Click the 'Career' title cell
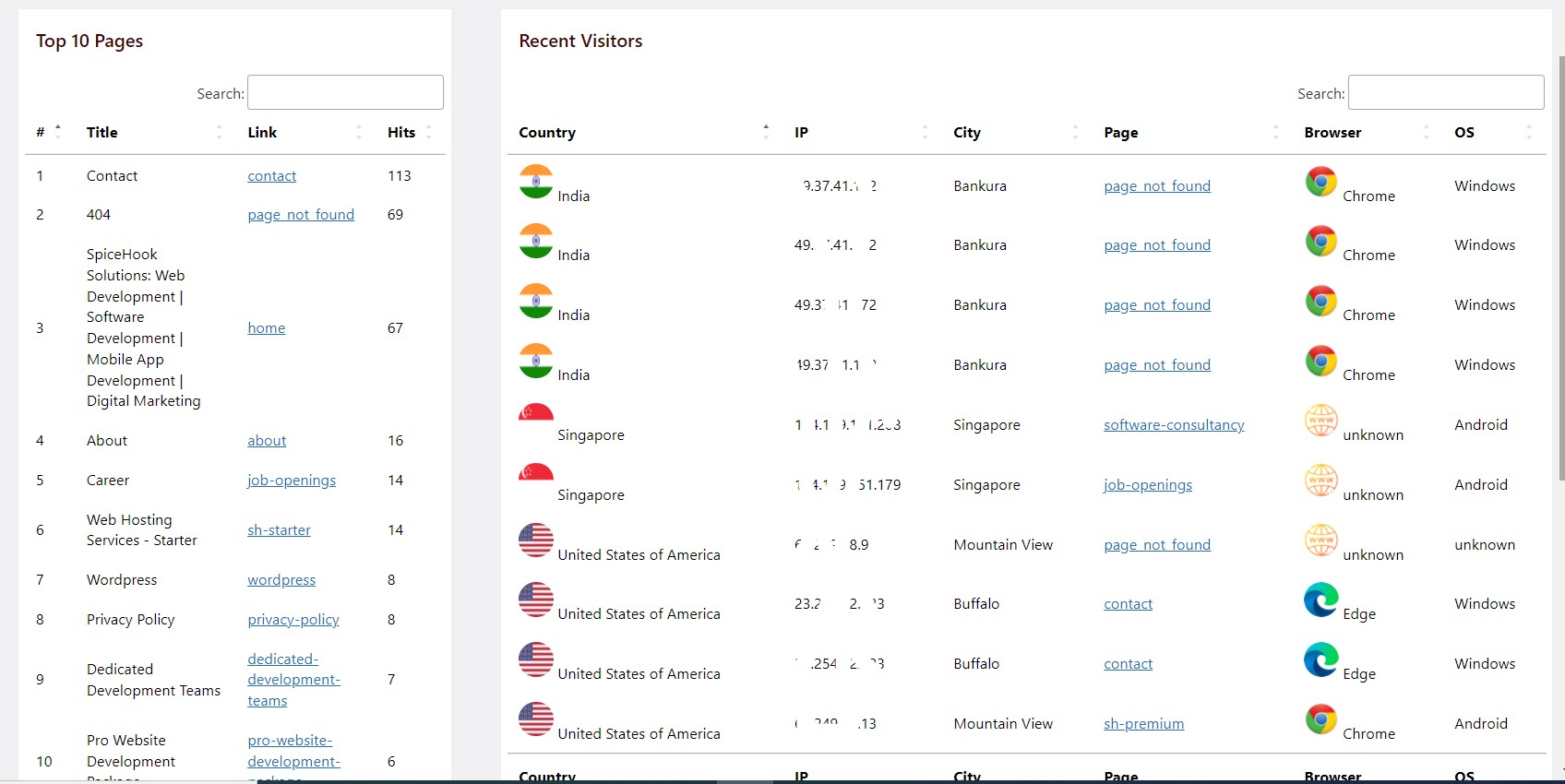Image resolution: width=1565 pixels, height=784 pixels. (x=108, y=480)
